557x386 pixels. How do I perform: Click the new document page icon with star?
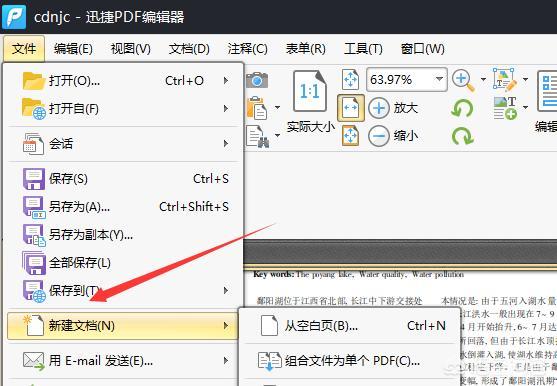[33, 326]
